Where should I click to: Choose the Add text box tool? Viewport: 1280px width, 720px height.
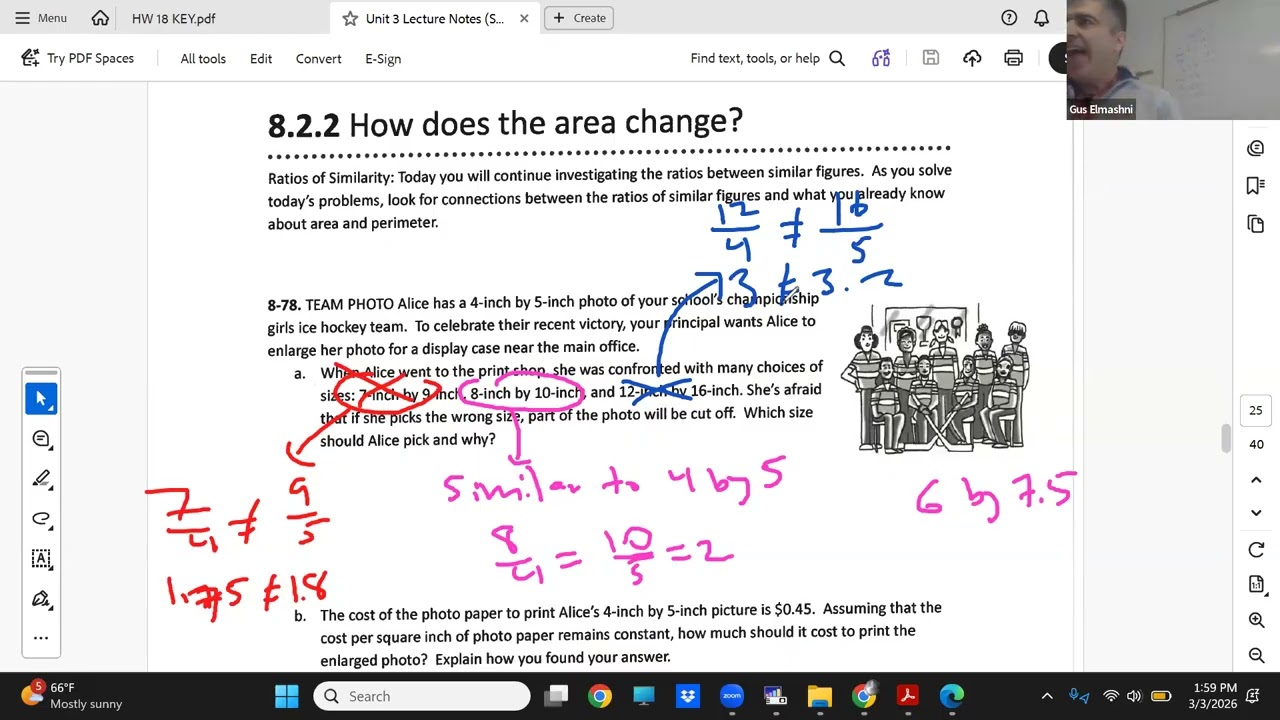41,558
